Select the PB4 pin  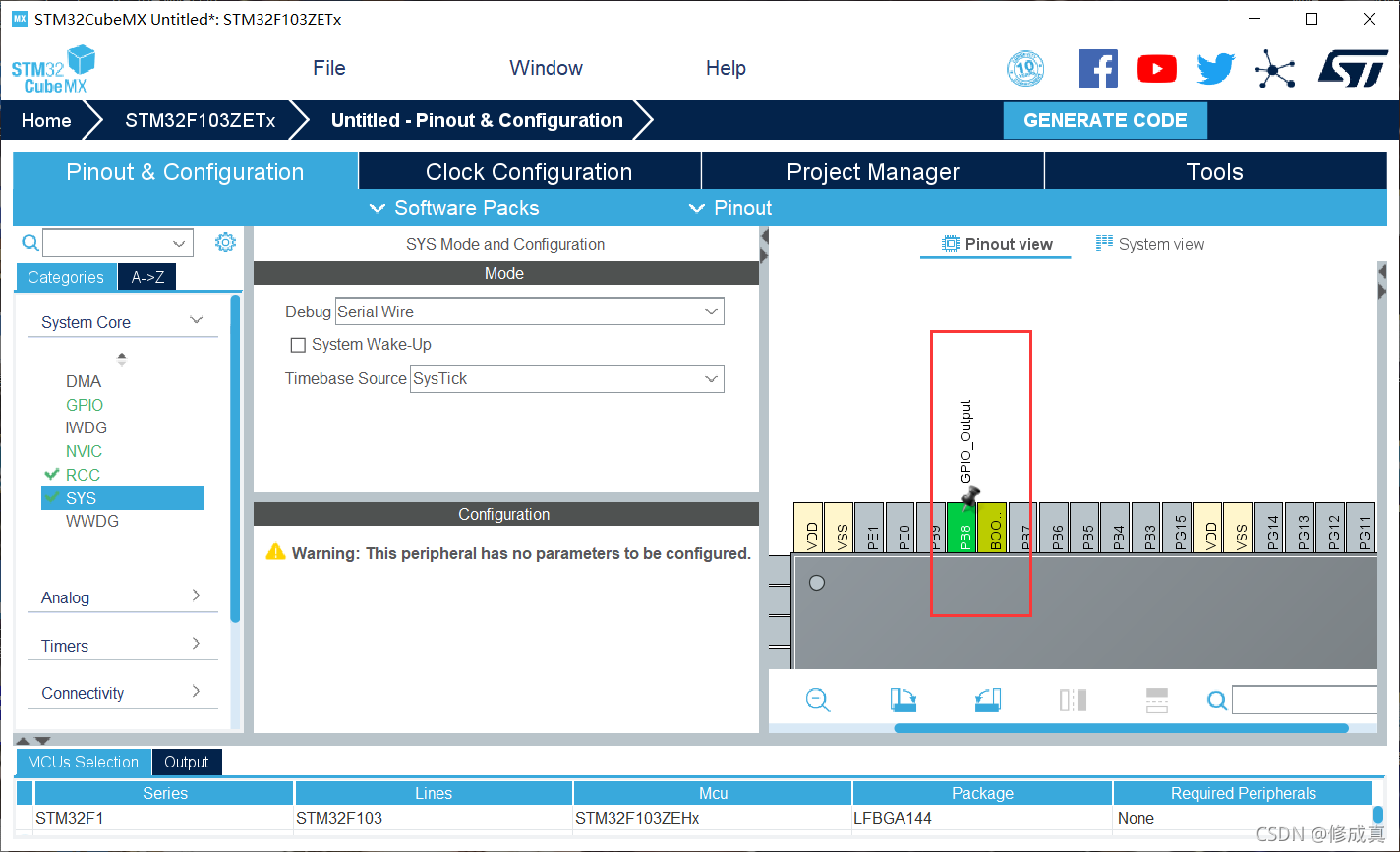point(1115,528)
